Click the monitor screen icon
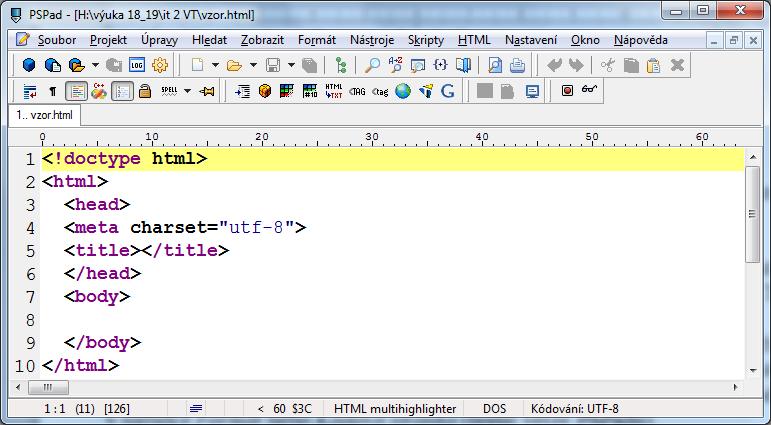The height and width of the screenshot is (425, 771). [x=532, y=91]
